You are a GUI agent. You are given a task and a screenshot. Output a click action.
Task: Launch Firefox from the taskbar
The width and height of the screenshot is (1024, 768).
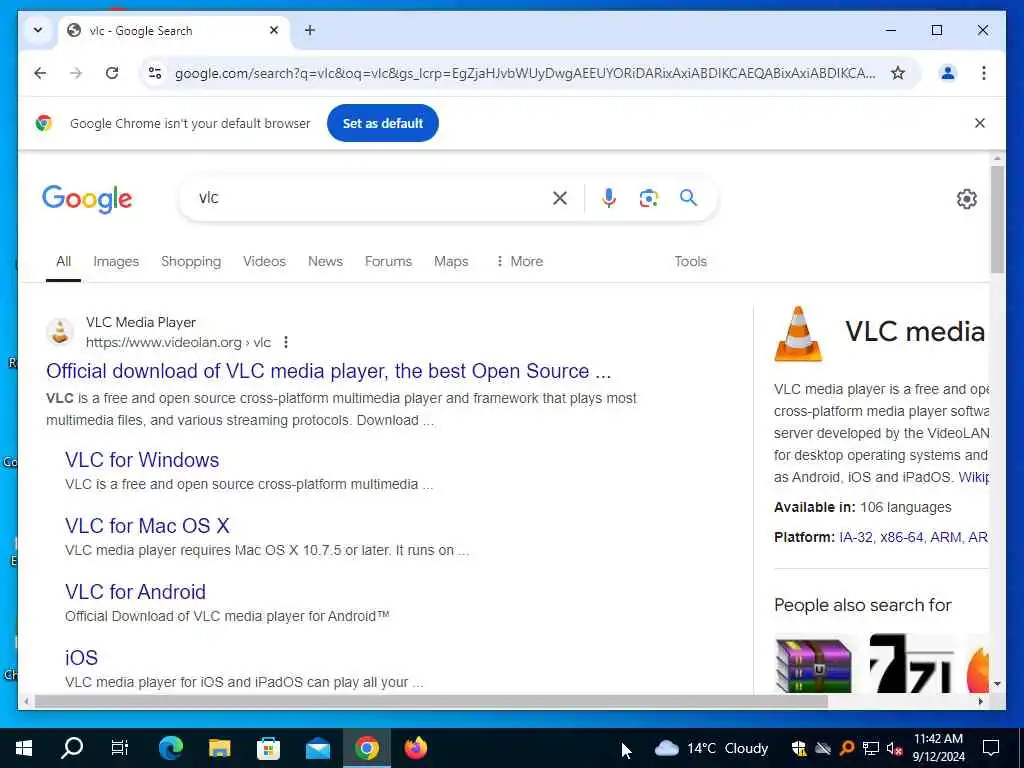click(x=416, y=748)
